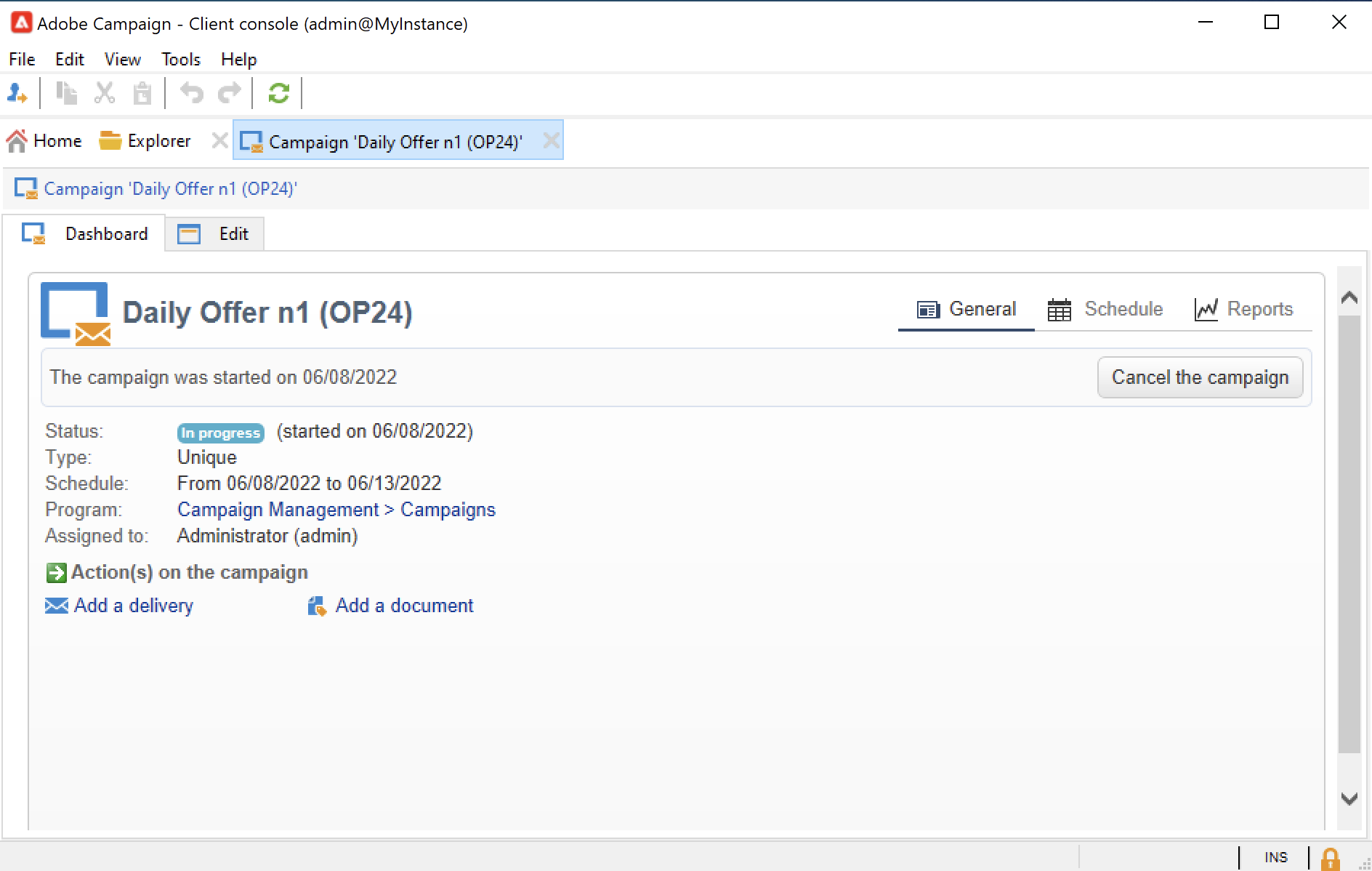Close the Campaign 'Daily Offer n1 (OP24)' tab

pos(552,140)
